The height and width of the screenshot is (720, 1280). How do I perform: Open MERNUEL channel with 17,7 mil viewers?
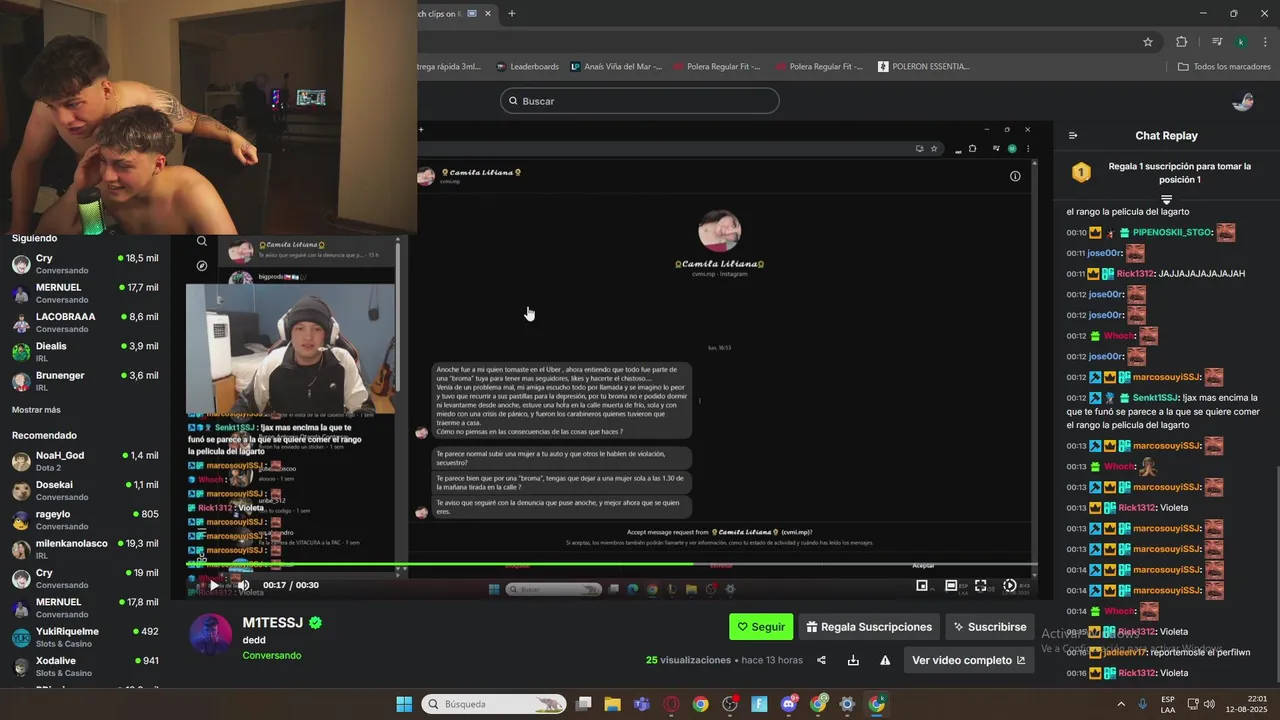tap(85, 293)
